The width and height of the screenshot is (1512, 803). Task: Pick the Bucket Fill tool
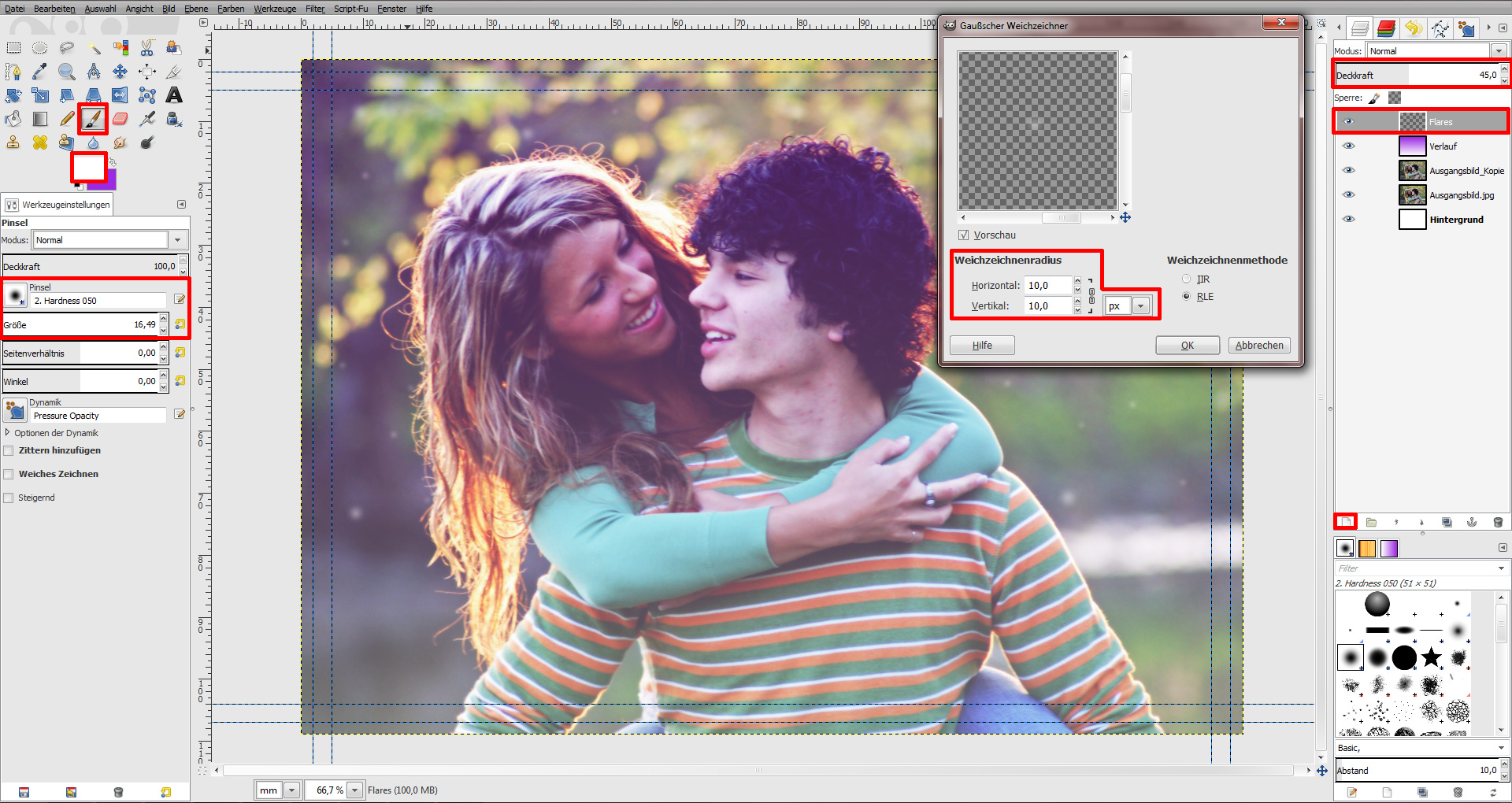point(13,119)
